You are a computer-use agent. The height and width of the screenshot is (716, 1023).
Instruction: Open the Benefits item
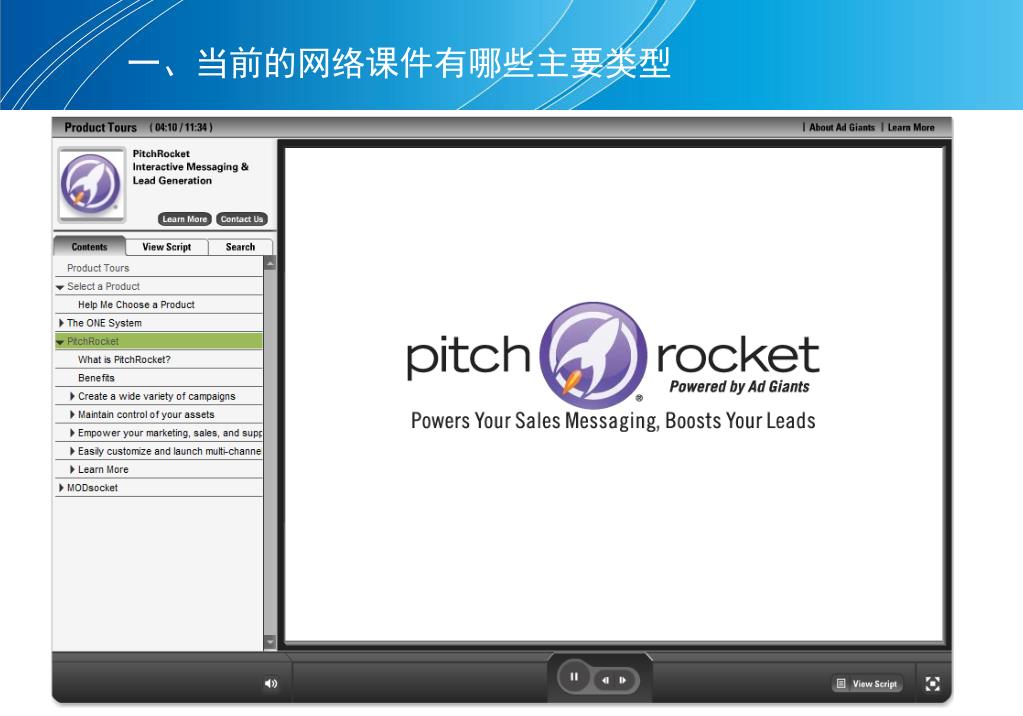pos(159,377)
